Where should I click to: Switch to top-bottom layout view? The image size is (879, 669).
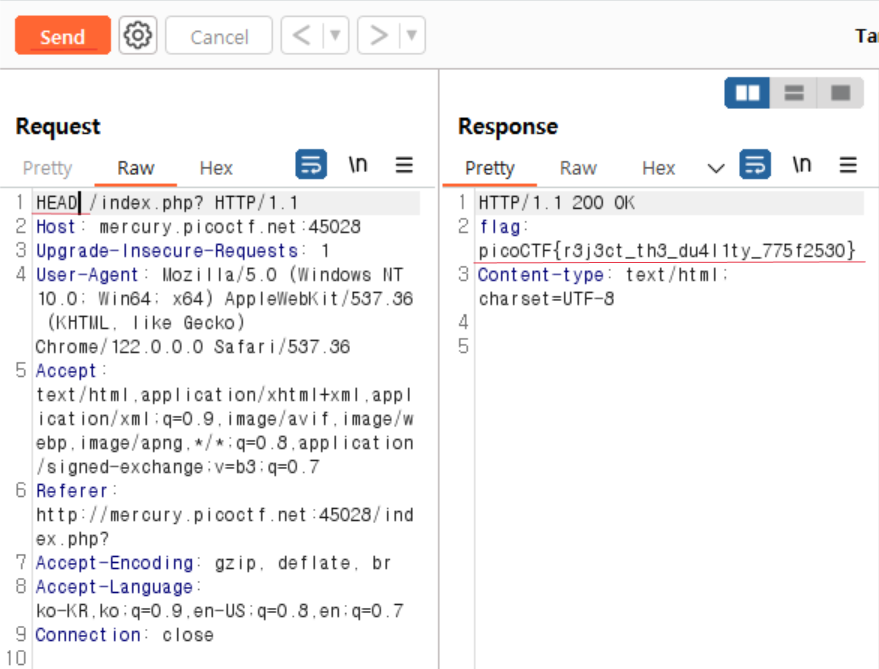coord(794,93)
